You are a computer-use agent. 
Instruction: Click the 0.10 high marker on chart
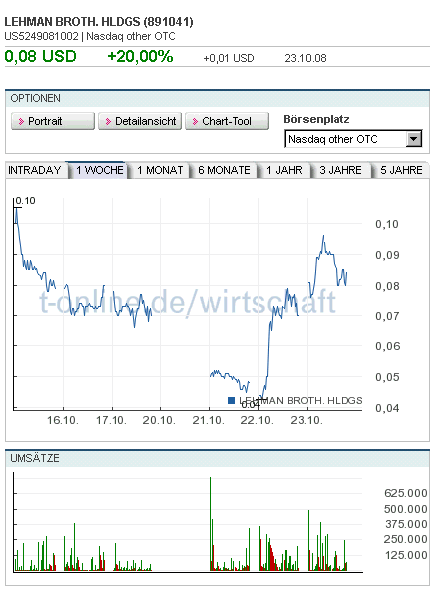pos(26,201)
